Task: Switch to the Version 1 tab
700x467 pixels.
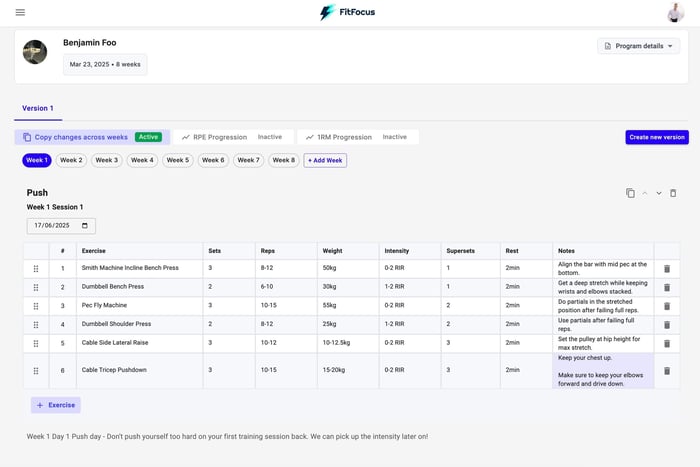Action: tap(38, 108)
